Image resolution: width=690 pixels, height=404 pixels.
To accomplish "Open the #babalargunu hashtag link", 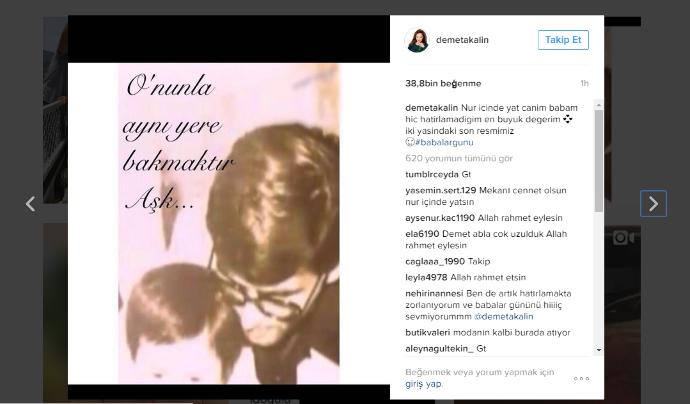I will coord(444,143).
